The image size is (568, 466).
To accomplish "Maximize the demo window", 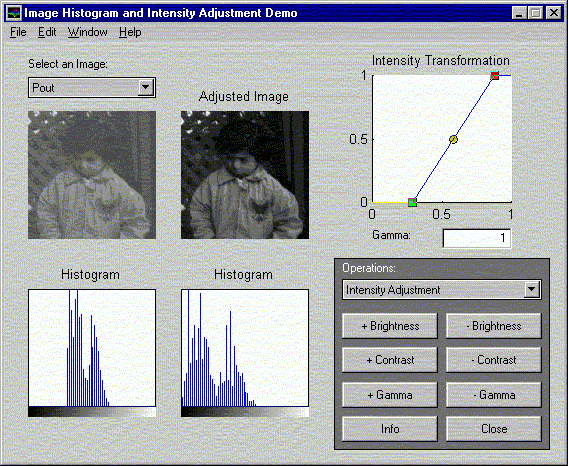I will pyautogui.click(x=535, y=13).
